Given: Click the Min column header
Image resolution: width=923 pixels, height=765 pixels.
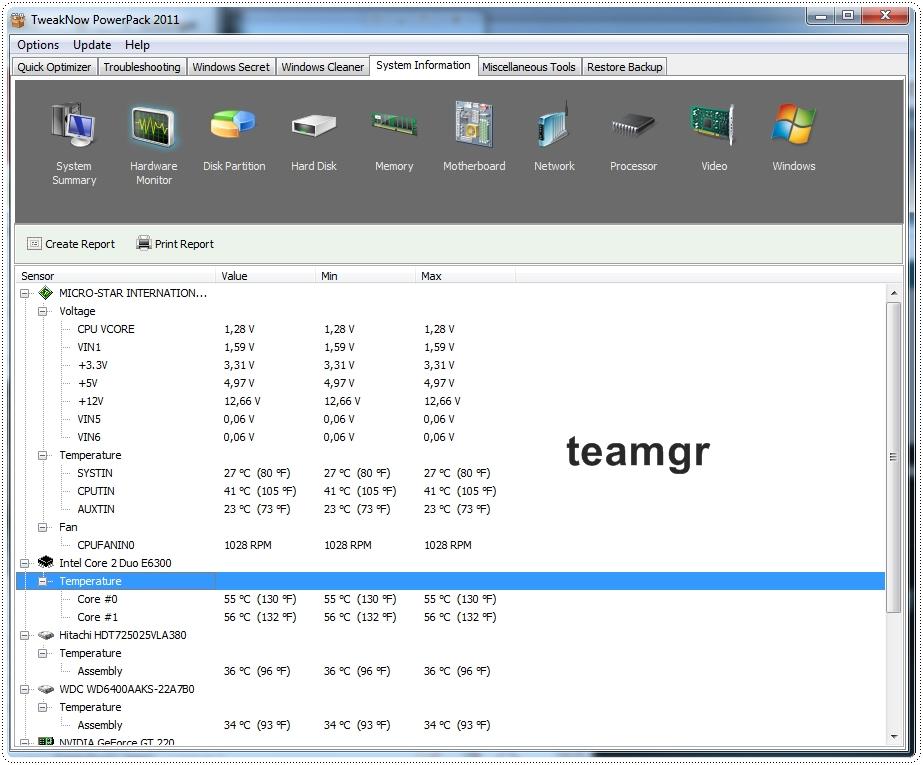Looking at the screenshot, I should click(x=366, y=275).
